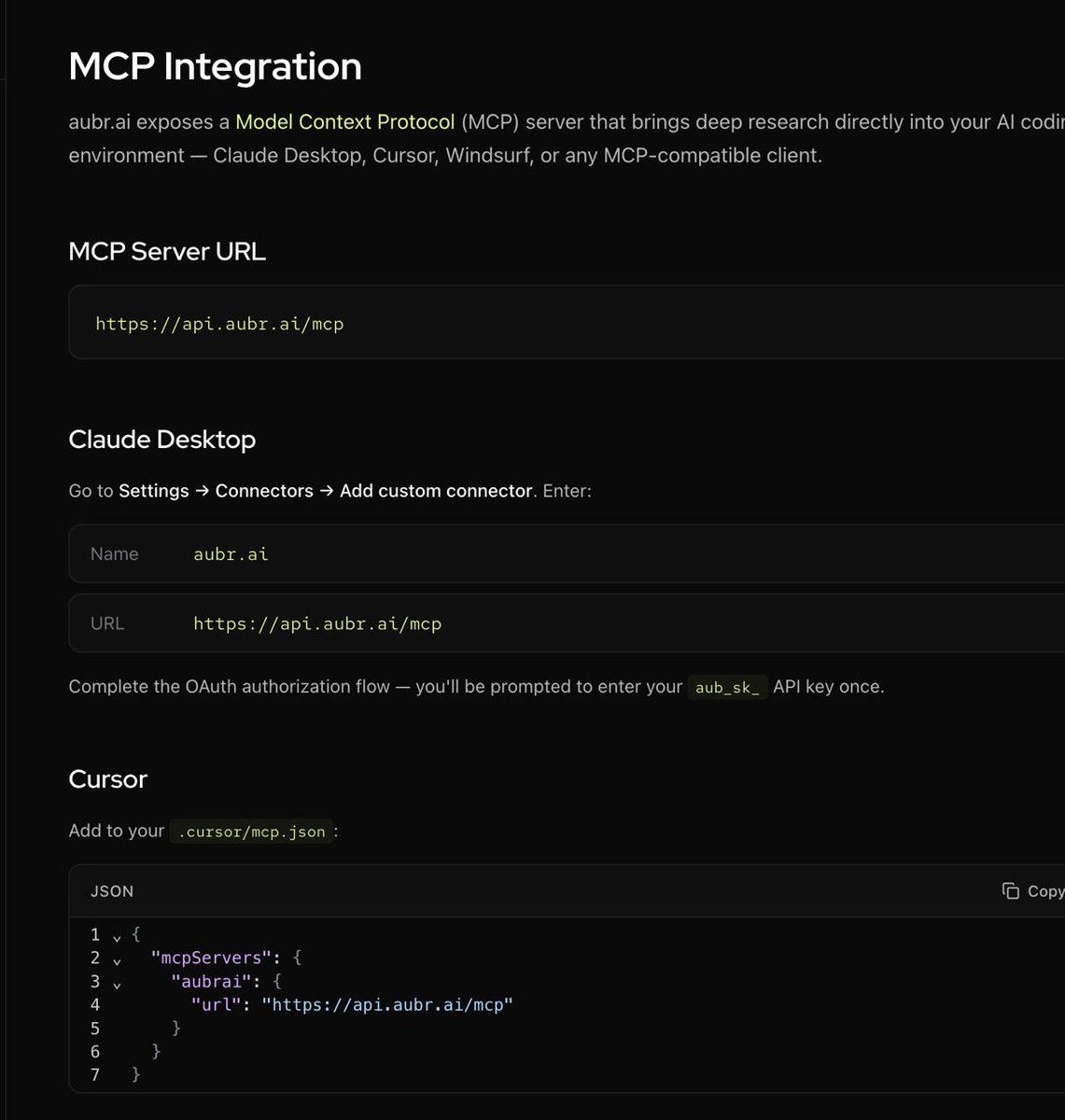Click the "aubrai" key in the JSON
The image size is (1065, 1120).
pyautogui.click(x=213, y=982)
